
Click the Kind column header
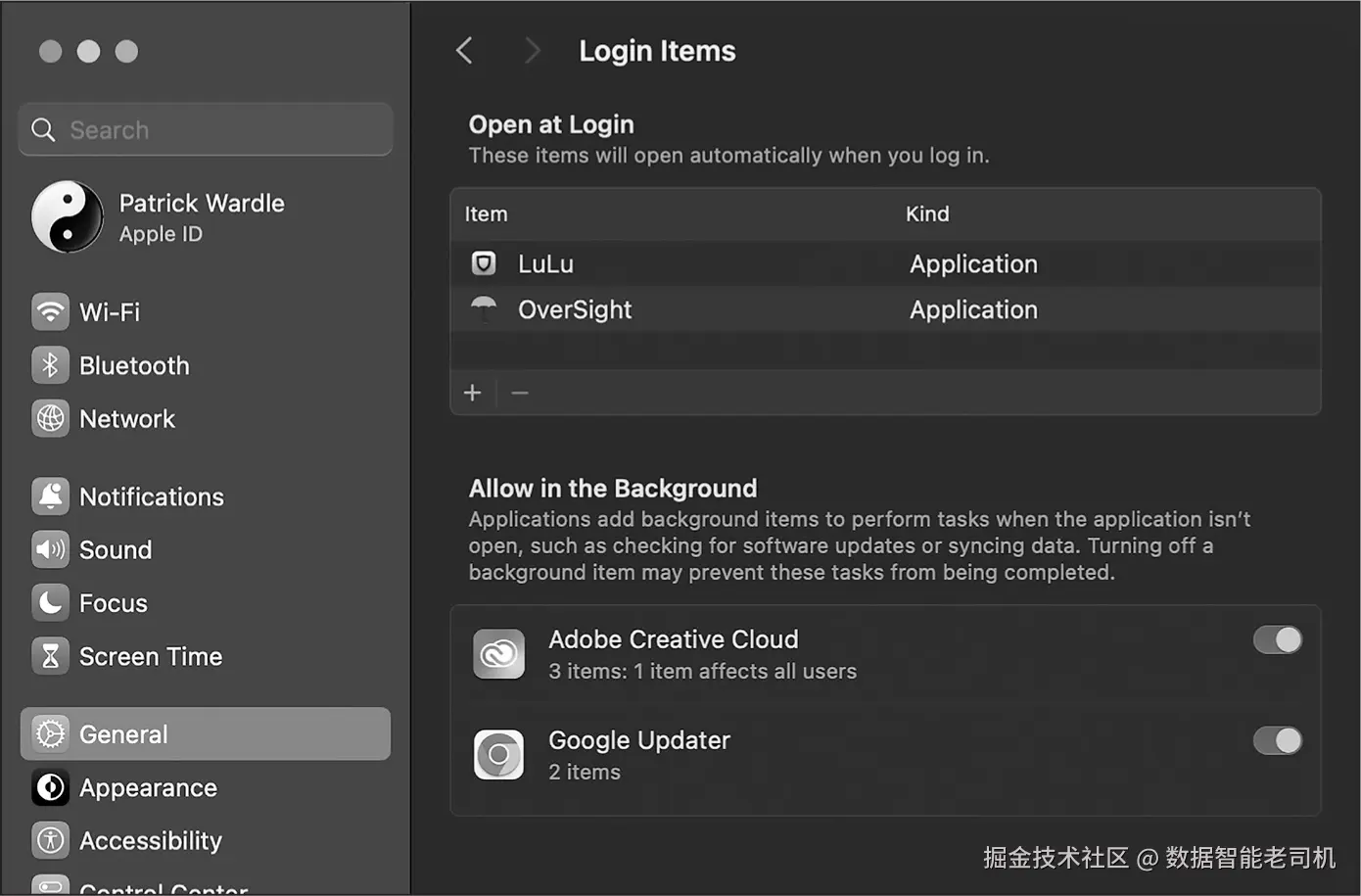pyautogui.click(x=927, y=213)
